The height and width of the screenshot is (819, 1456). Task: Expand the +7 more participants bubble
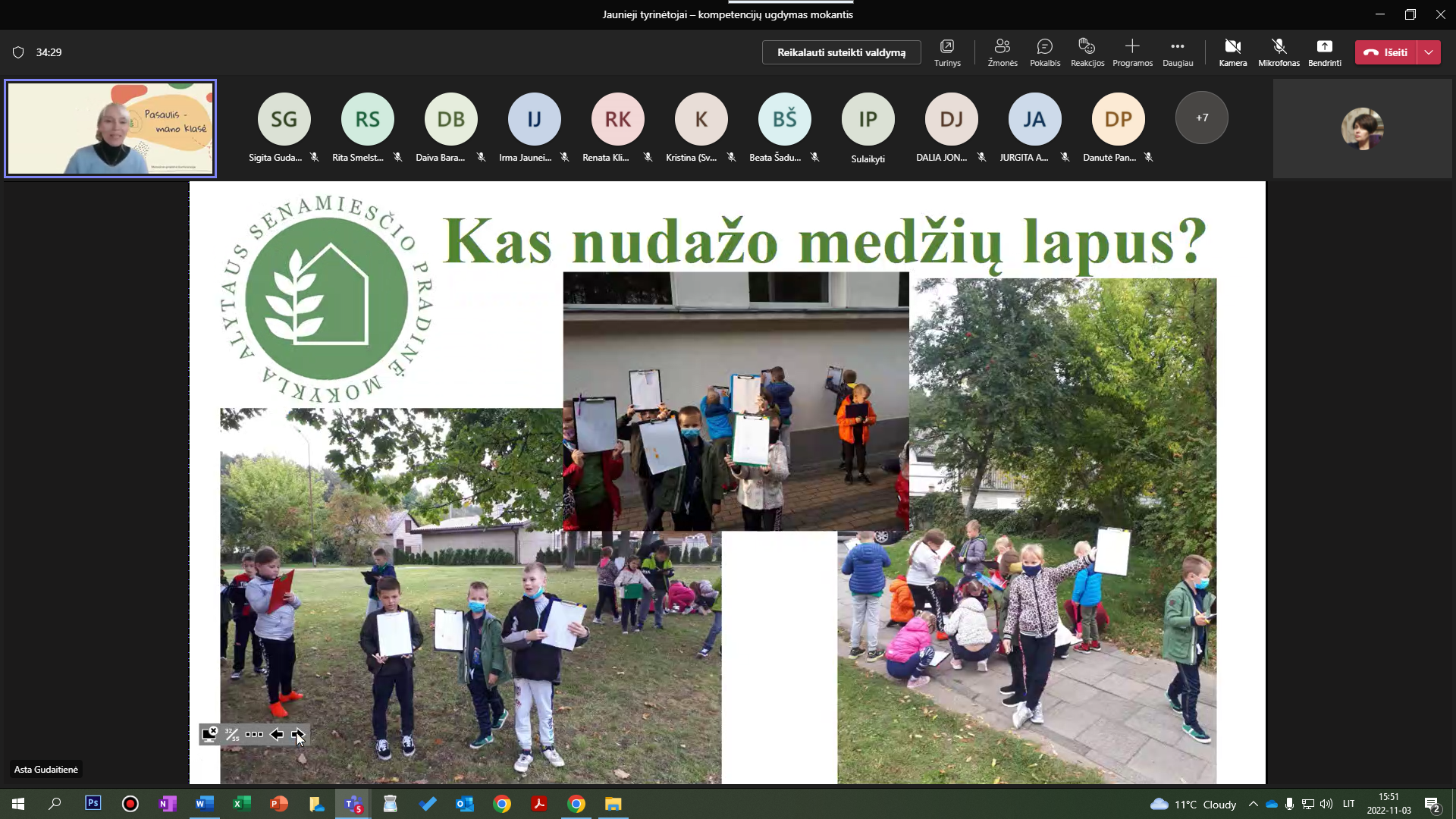[1201, 118]
